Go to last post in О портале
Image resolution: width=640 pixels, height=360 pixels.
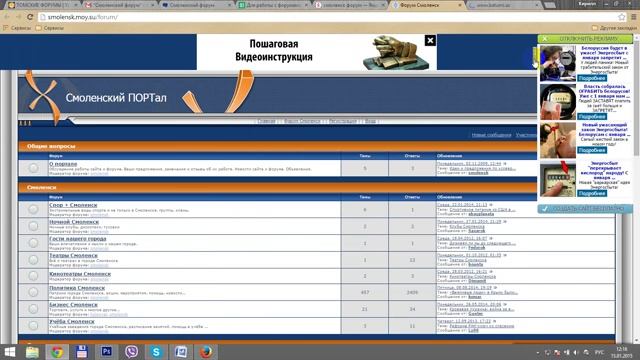click(x=505, y=164)
